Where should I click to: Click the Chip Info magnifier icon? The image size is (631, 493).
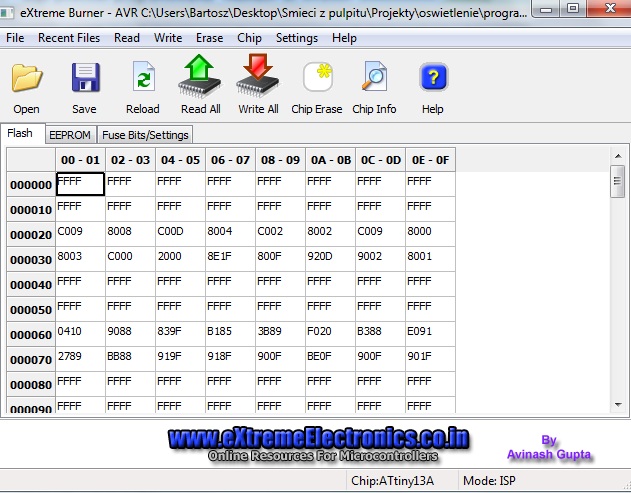(374, 76)
